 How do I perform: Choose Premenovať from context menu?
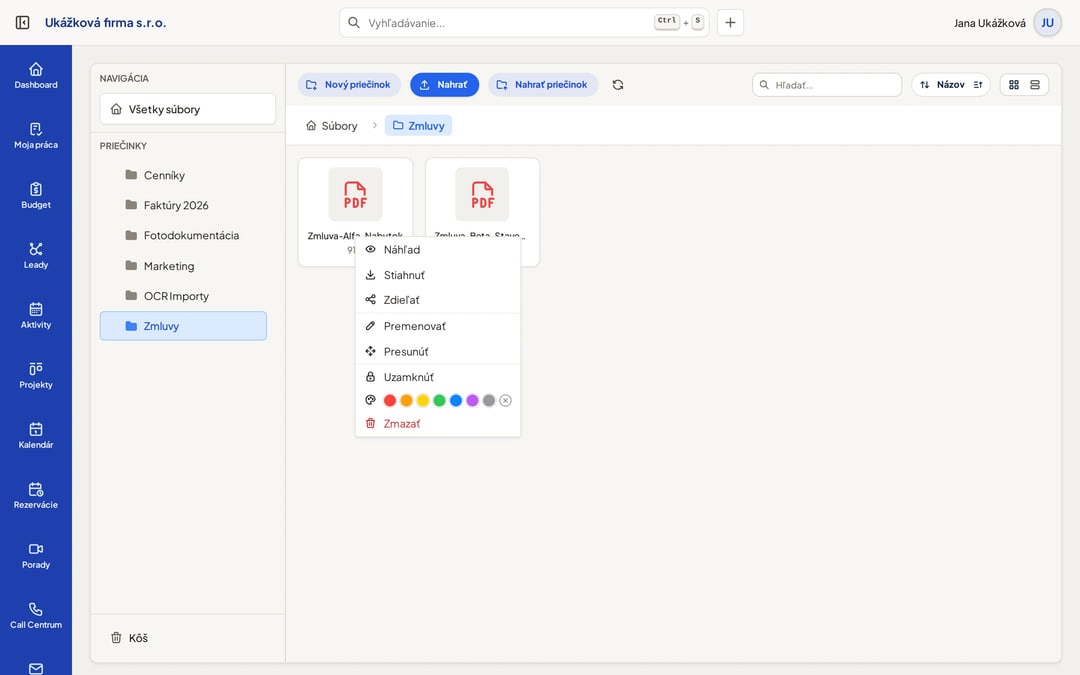(437, 326)
